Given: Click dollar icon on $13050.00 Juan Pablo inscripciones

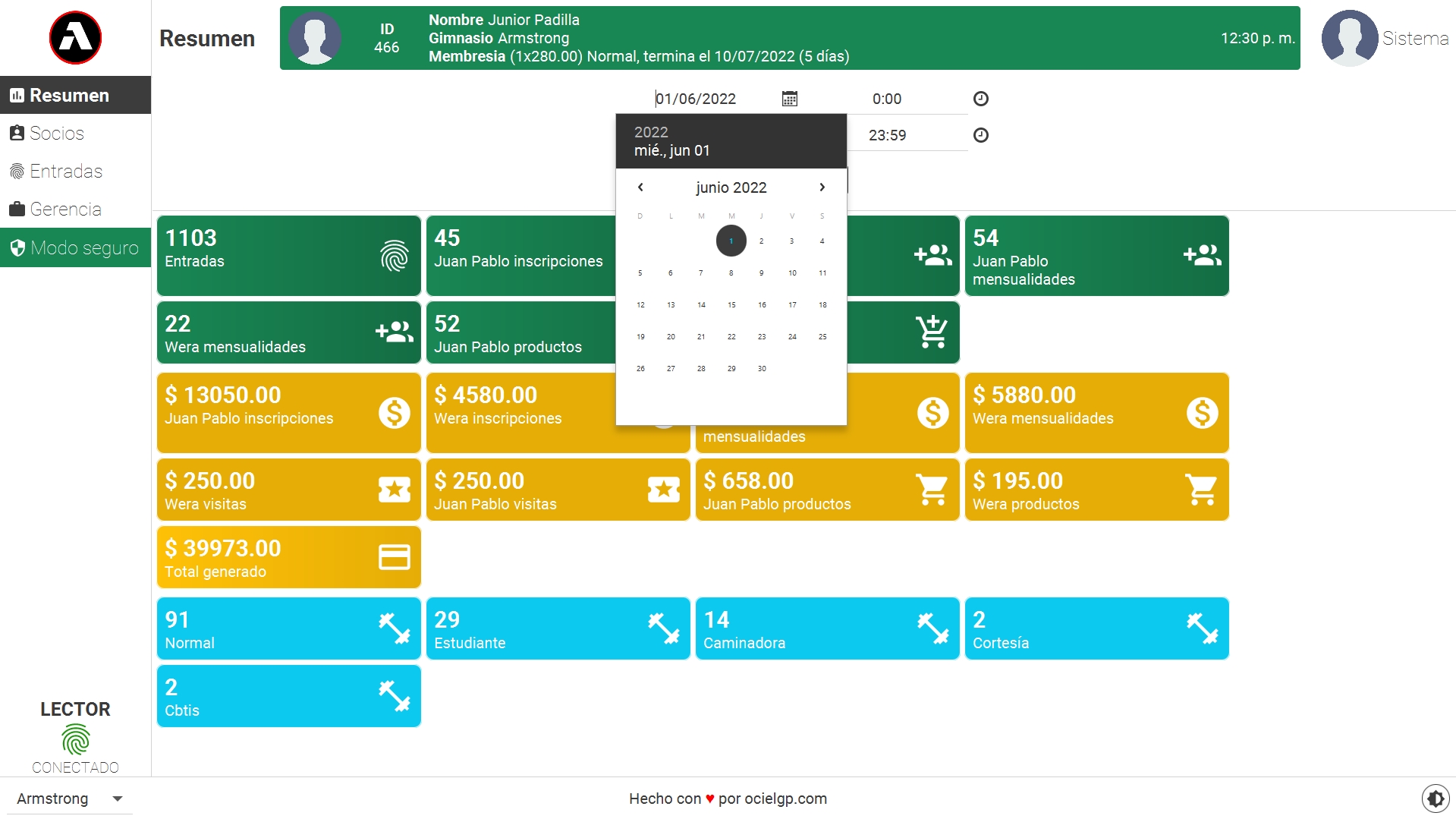Looking at the screenshot, I should (x=395, y=413).
